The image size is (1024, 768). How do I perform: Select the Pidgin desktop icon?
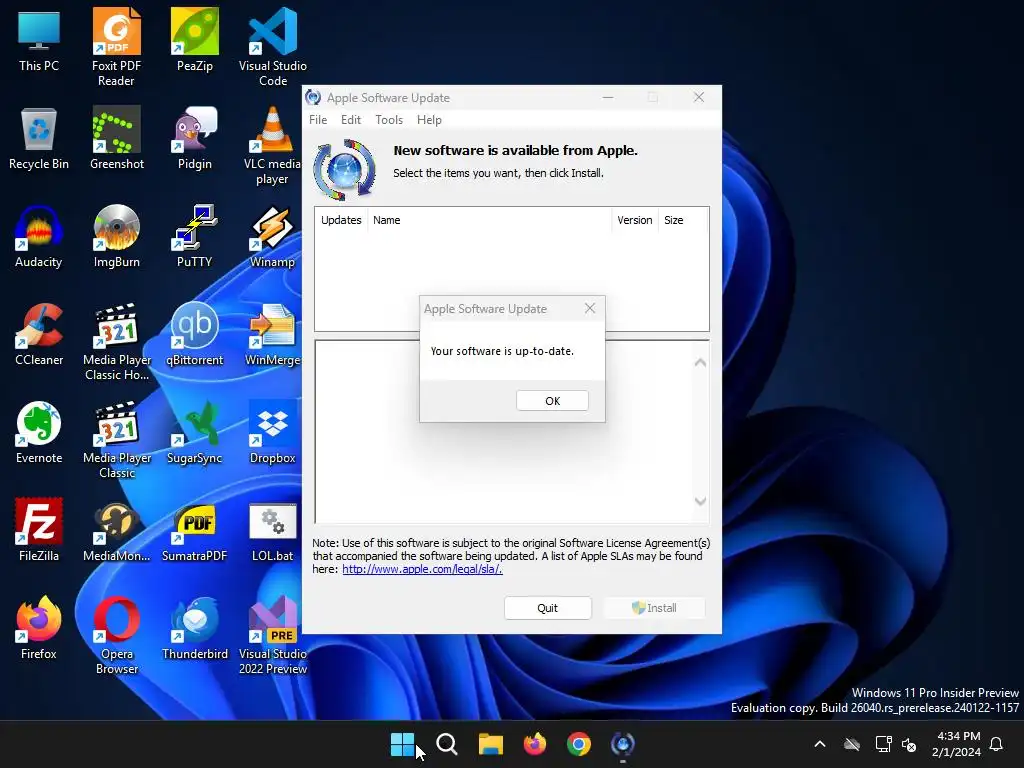pos(195,138)
